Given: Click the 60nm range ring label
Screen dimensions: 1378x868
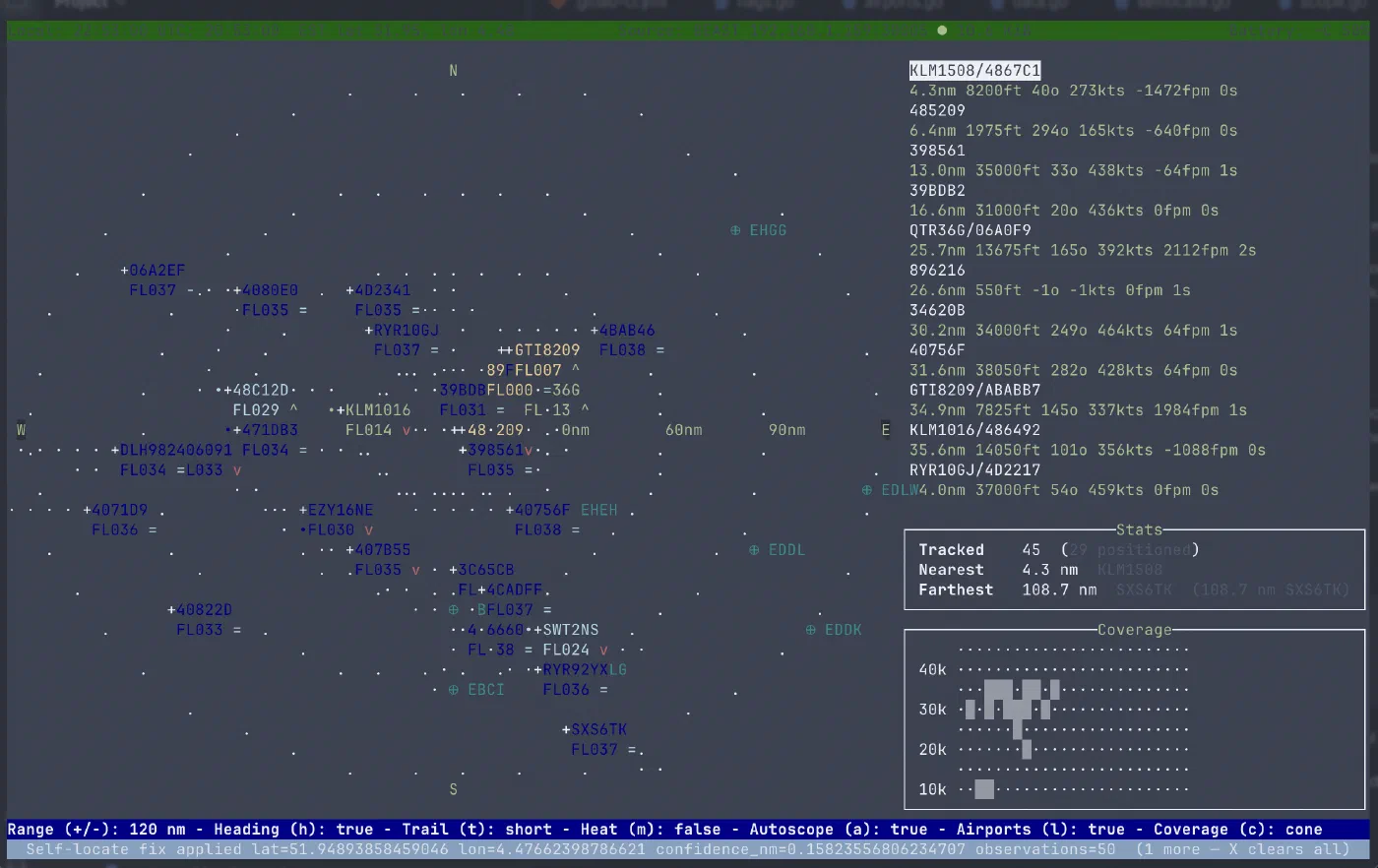Looking at the screenshot, I should [x=683, y=430].
